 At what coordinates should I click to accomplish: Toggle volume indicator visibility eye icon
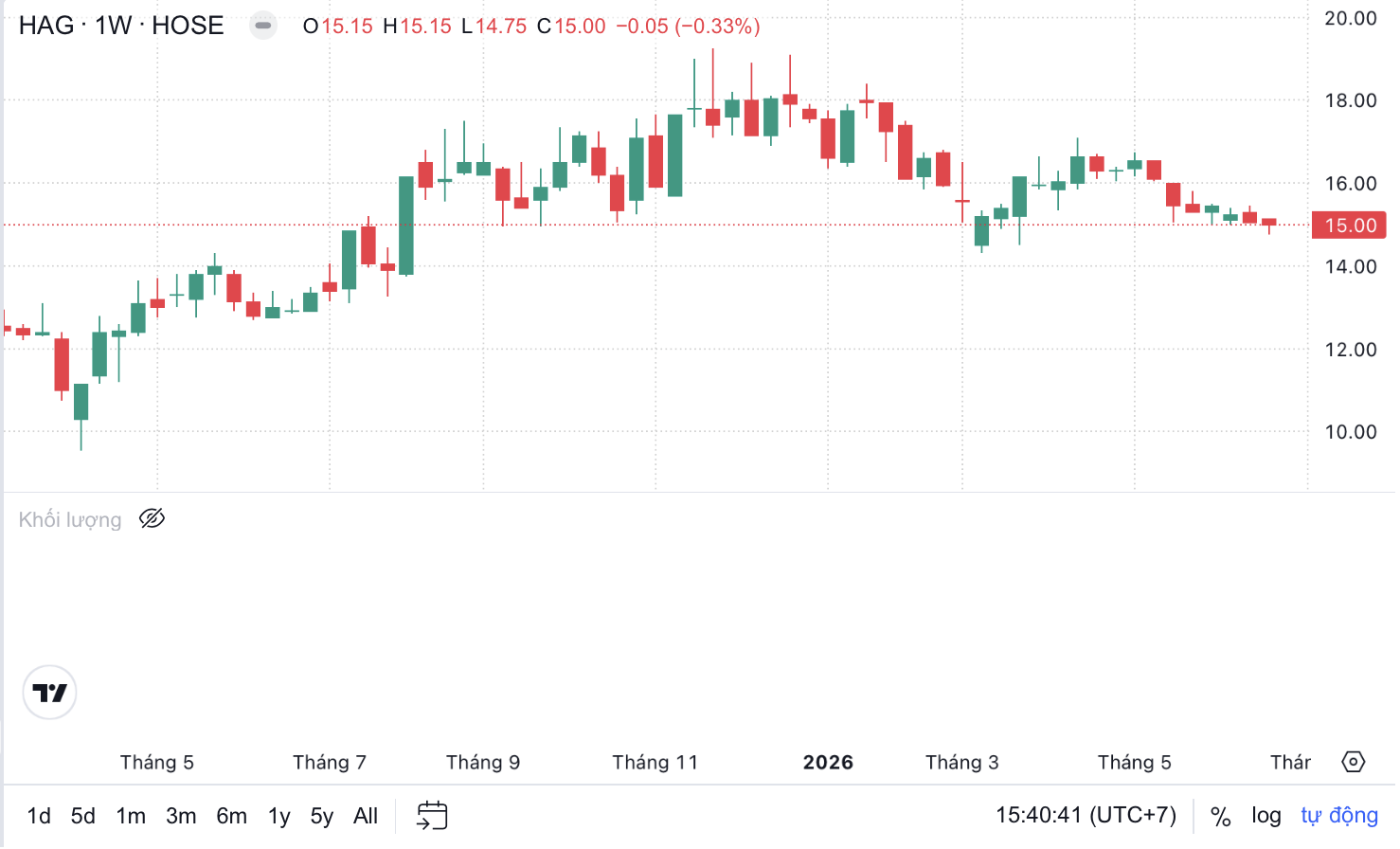tap(152, 518)
